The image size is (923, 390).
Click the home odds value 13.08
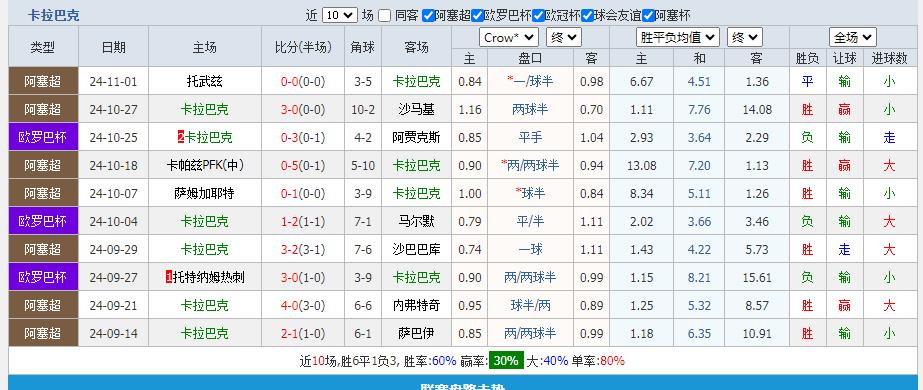(641, 166)
